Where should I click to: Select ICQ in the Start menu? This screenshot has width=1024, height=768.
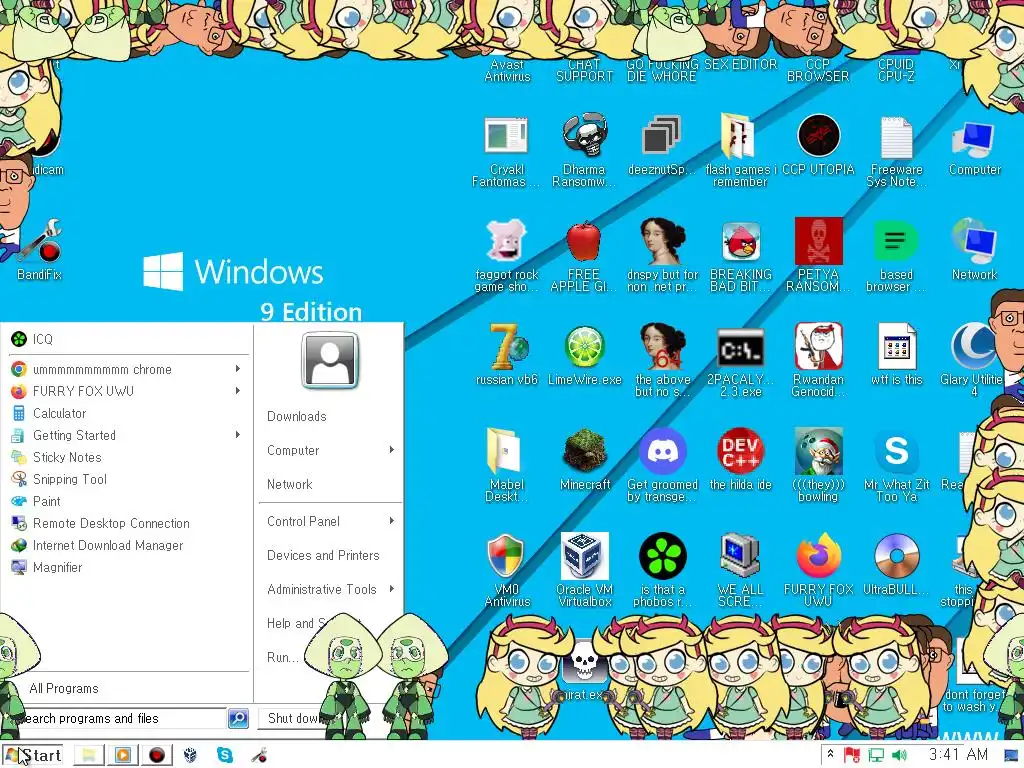[x=127, y=339]
